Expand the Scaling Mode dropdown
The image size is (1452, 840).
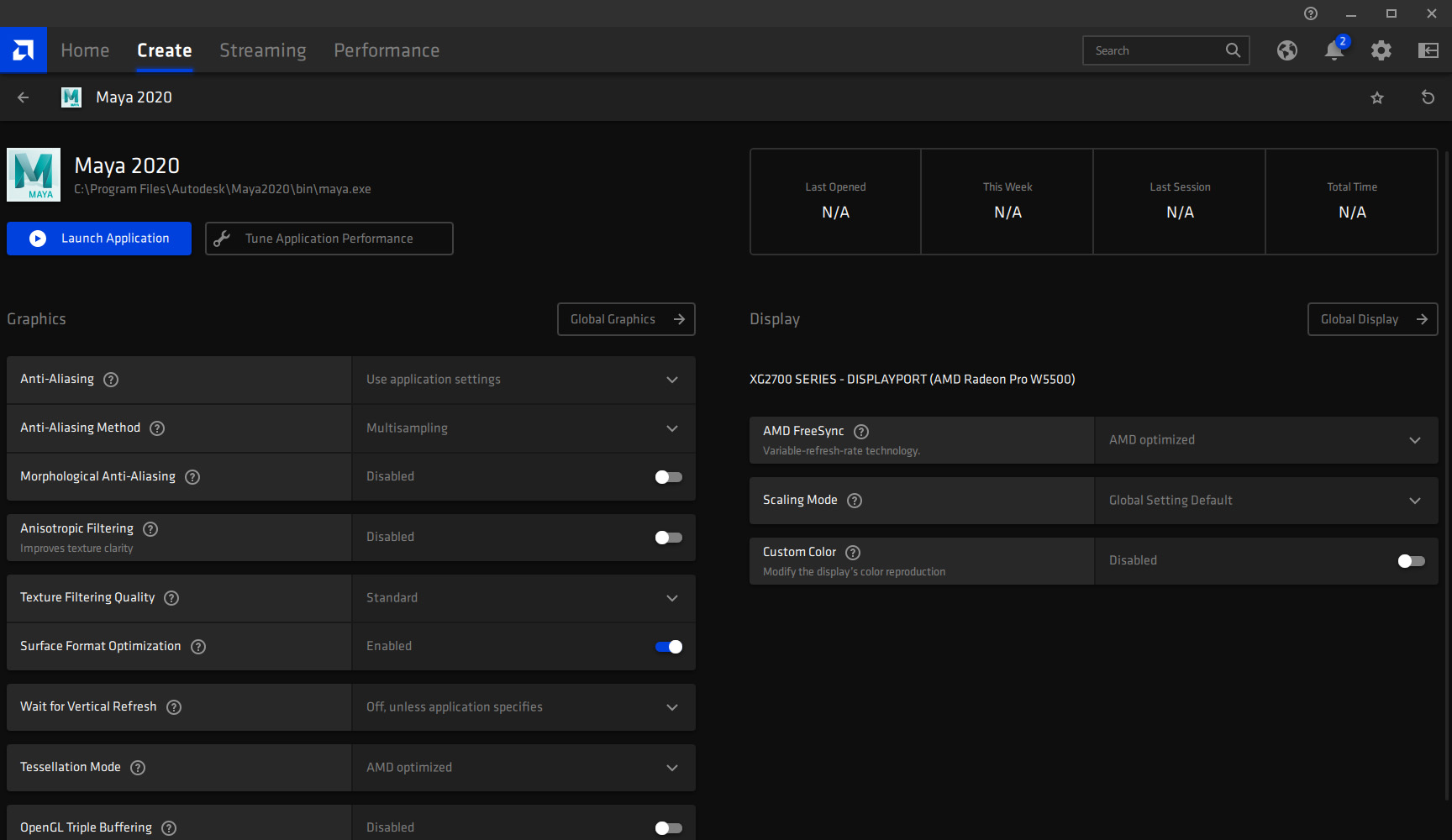pos(1266,501)
